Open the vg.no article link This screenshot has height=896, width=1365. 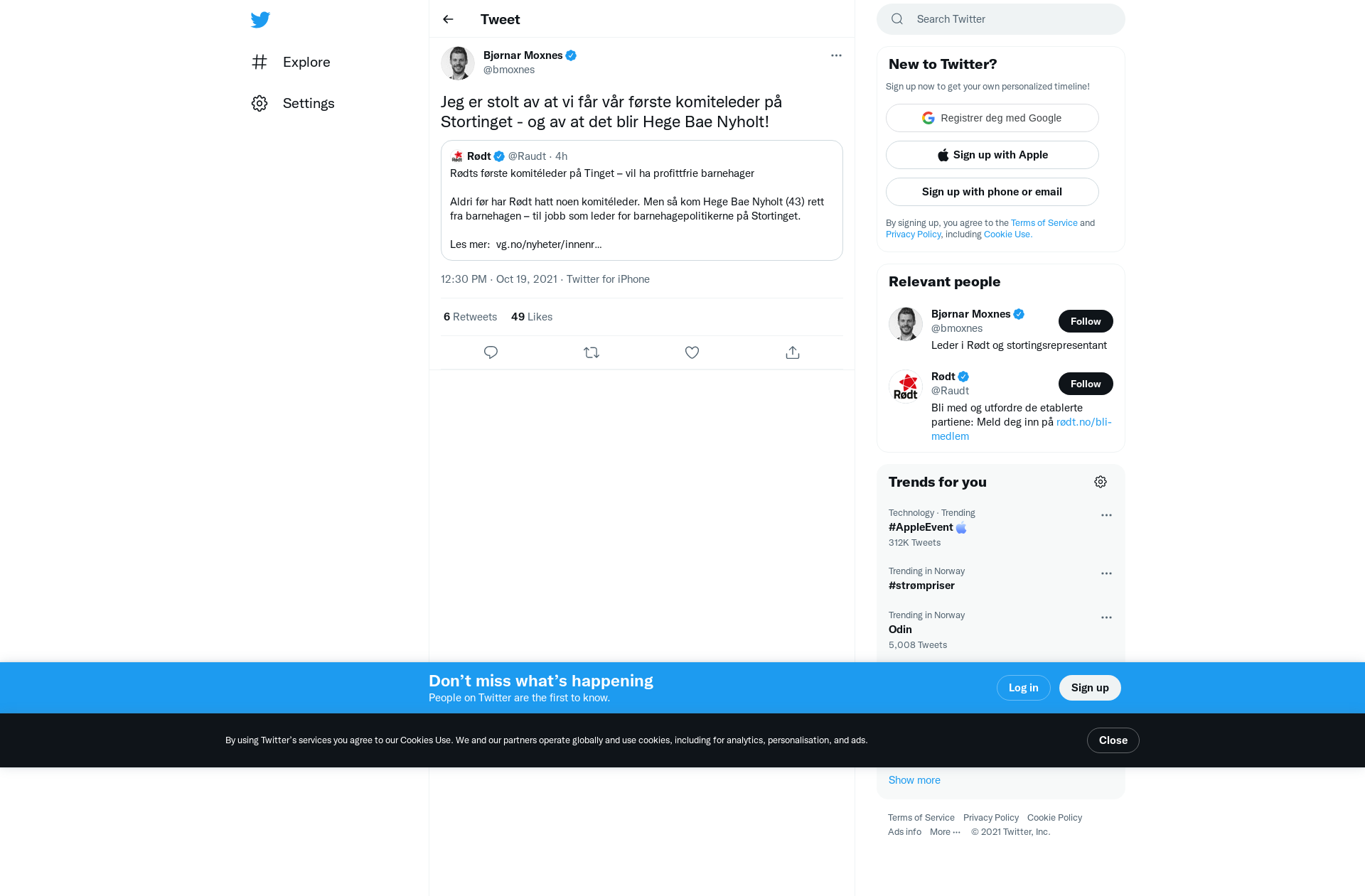coord(549,244)
